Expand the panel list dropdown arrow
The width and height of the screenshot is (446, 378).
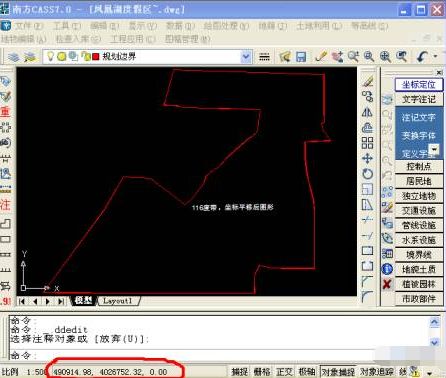point(434,149)
